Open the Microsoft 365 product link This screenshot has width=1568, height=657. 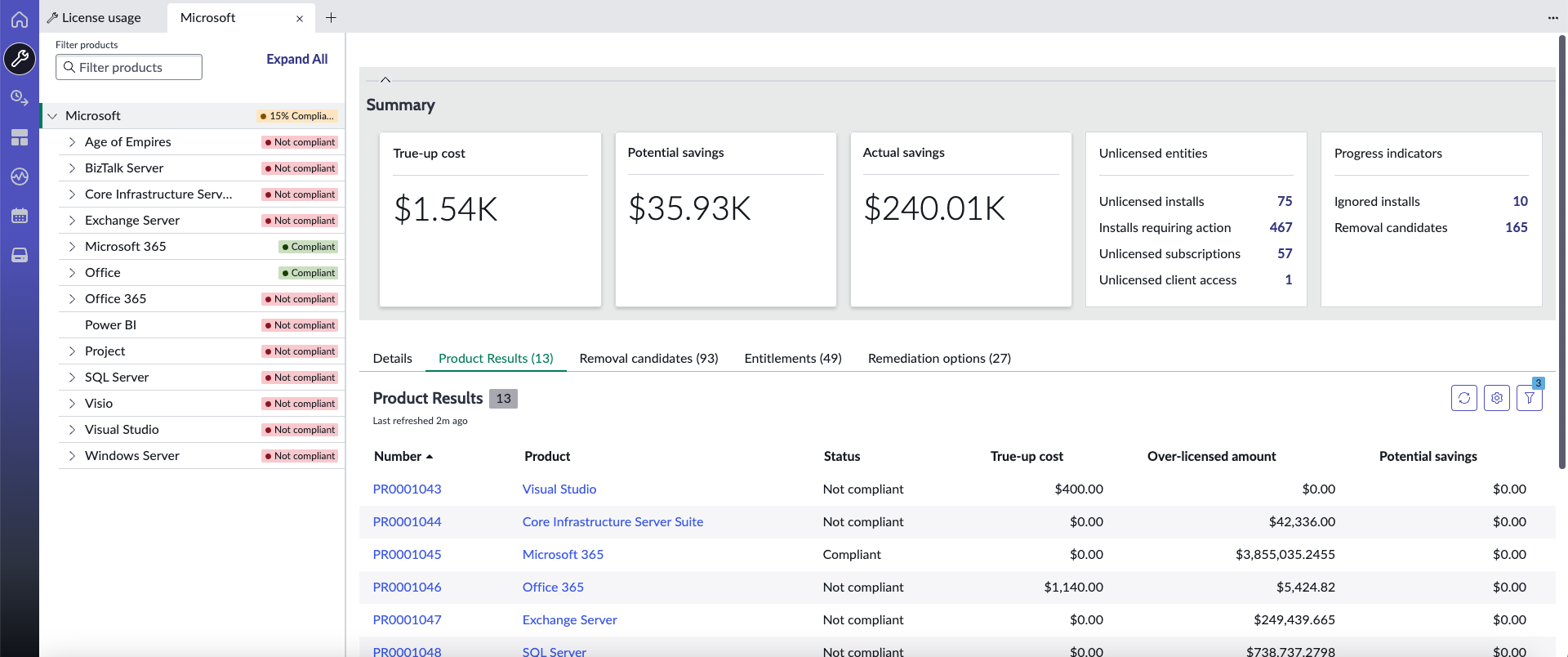coord(563,554)
